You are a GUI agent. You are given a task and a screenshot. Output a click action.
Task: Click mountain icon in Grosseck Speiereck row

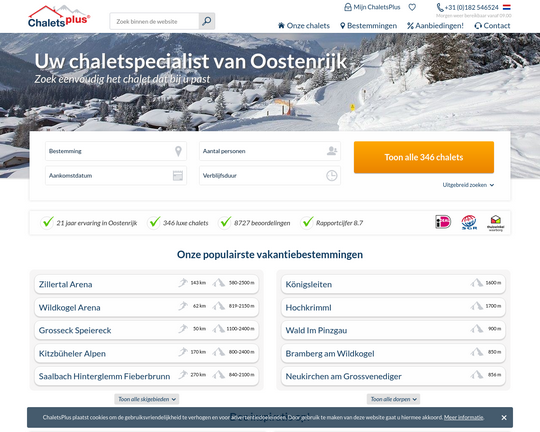219,329
